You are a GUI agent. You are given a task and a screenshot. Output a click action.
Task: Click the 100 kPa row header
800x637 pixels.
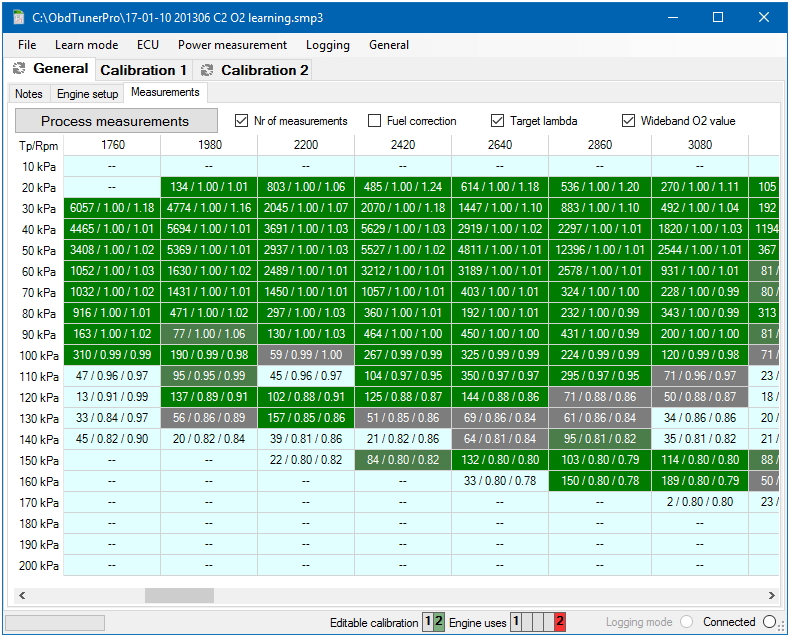(39, 355)
